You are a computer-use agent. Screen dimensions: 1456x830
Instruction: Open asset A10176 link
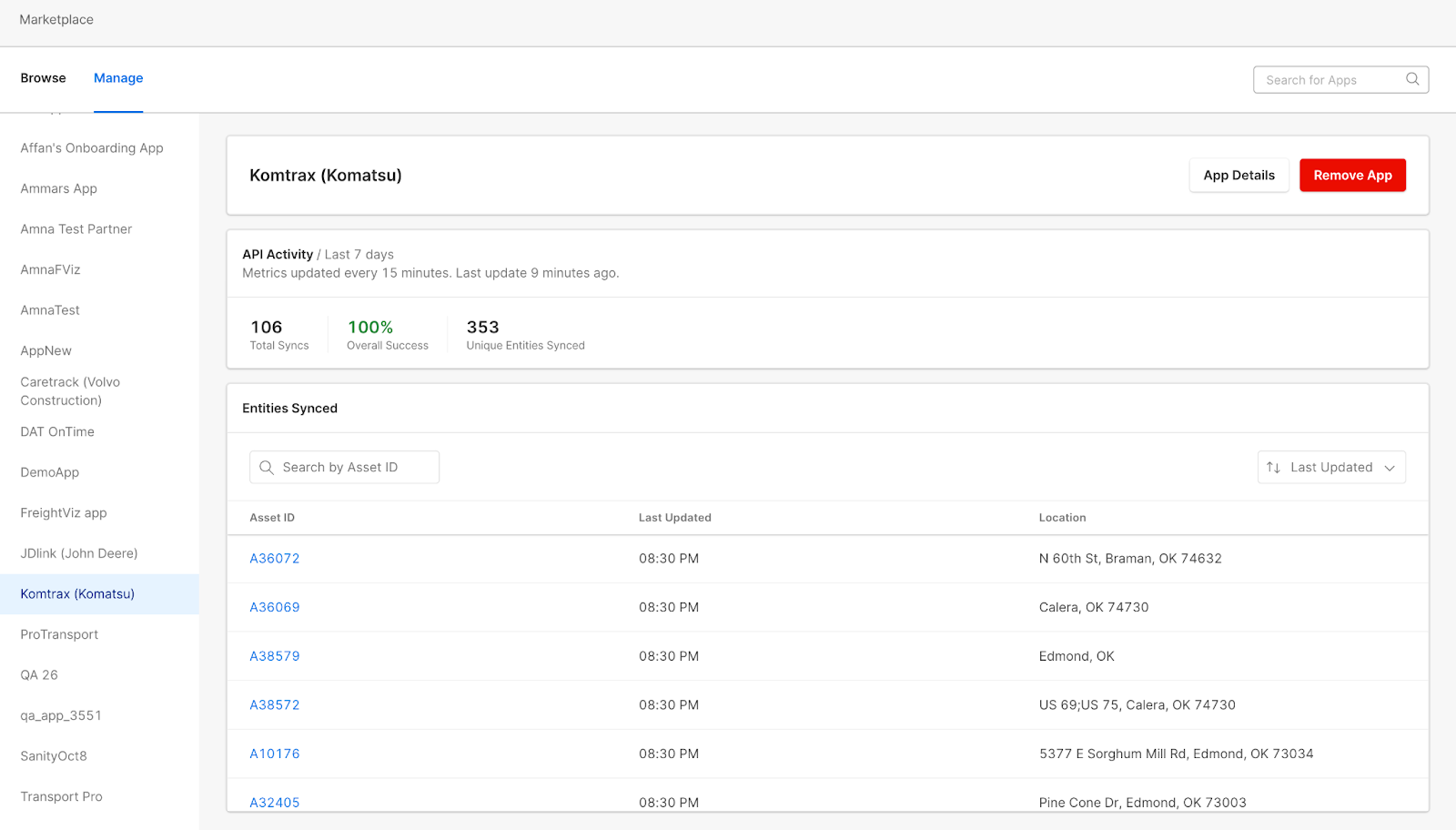275,754
